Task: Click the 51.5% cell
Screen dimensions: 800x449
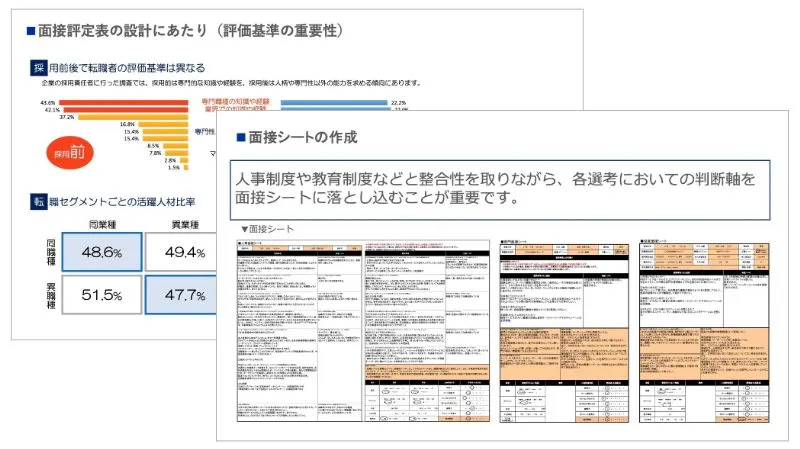Action: click(x=102, y=295)
